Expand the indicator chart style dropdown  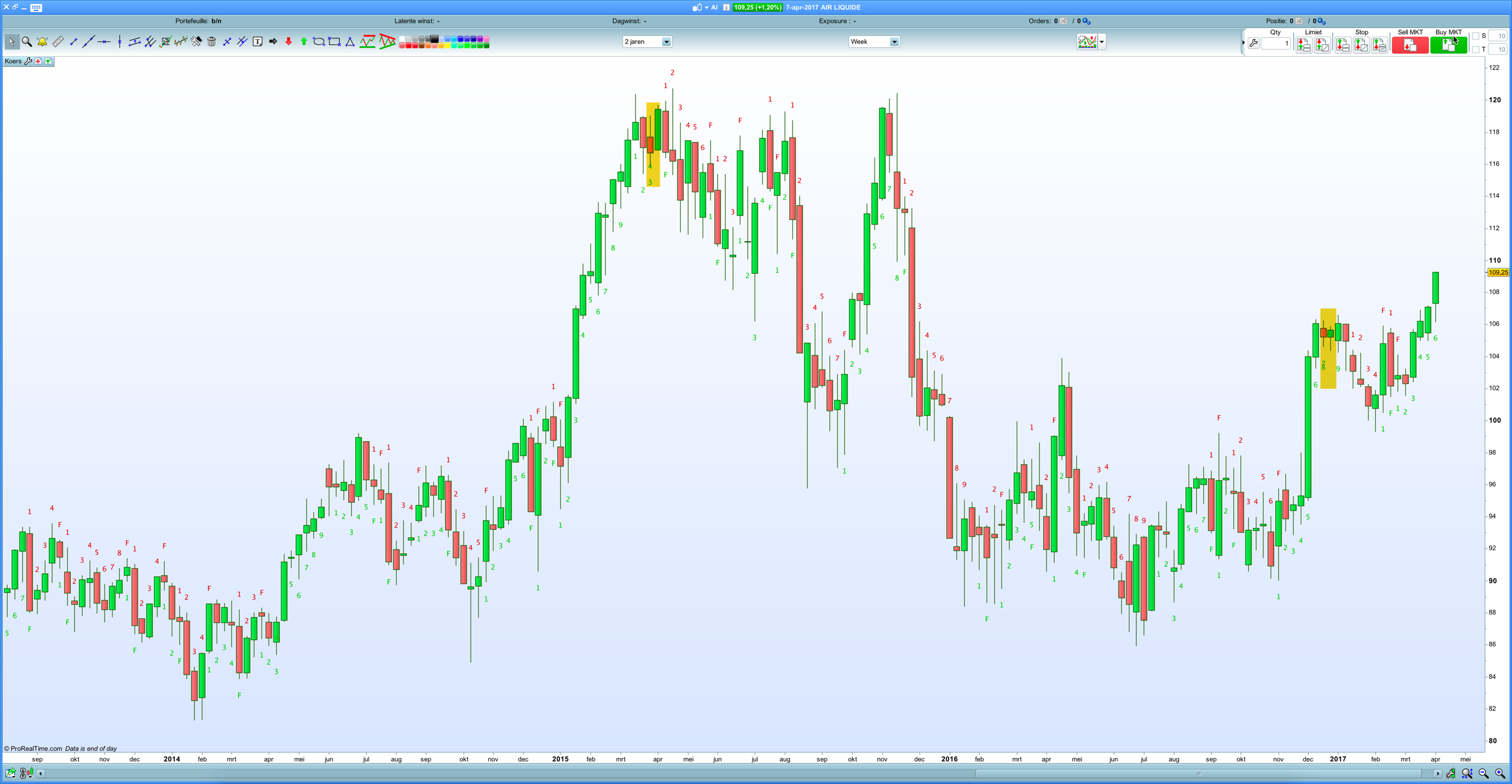coord(1102,42)
